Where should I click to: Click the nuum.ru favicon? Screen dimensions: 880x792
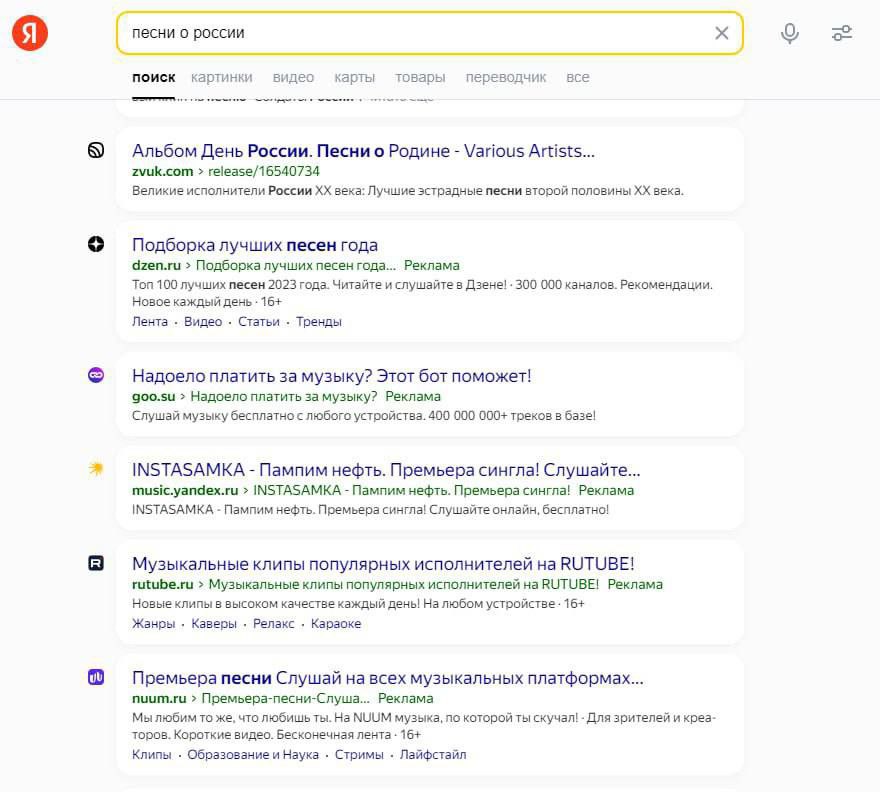[x=96, y=677]
